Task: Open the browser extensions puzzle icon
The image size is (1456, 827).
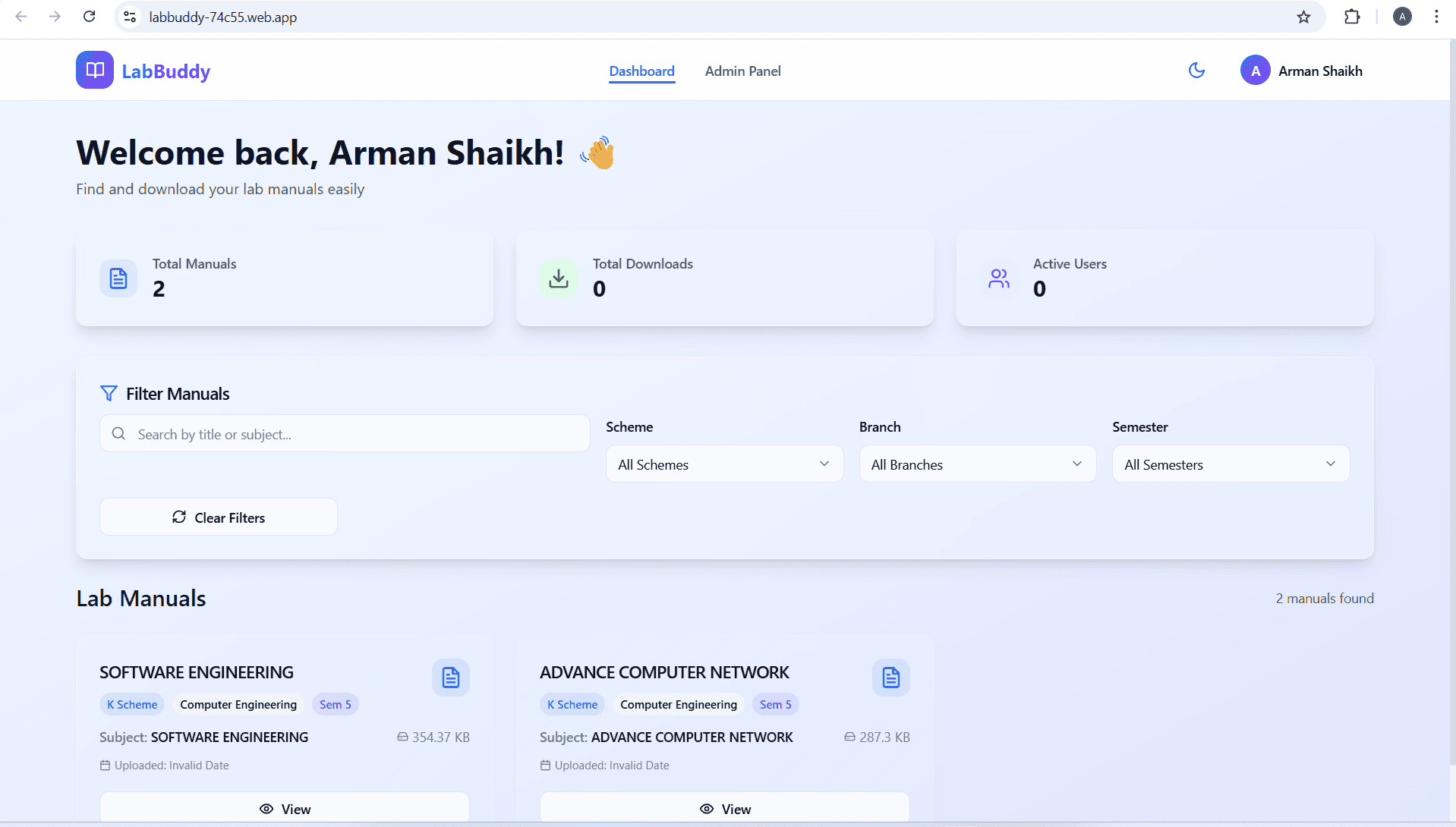Action: (1352, 17)
